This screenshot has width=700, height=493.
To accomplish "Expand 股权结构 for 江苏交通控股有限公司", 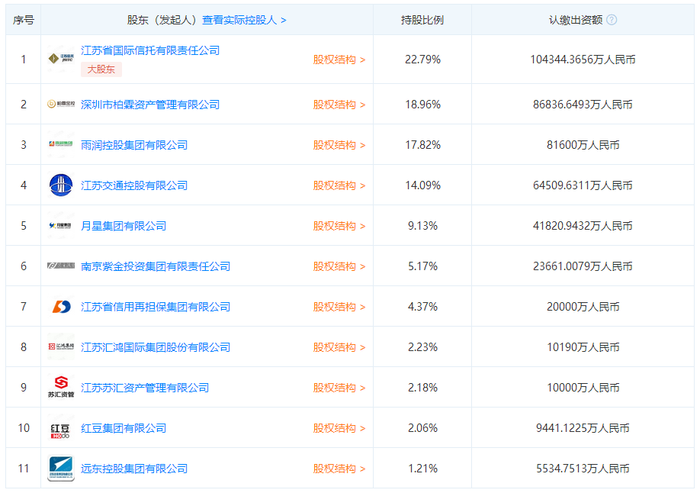I will 339,185.
